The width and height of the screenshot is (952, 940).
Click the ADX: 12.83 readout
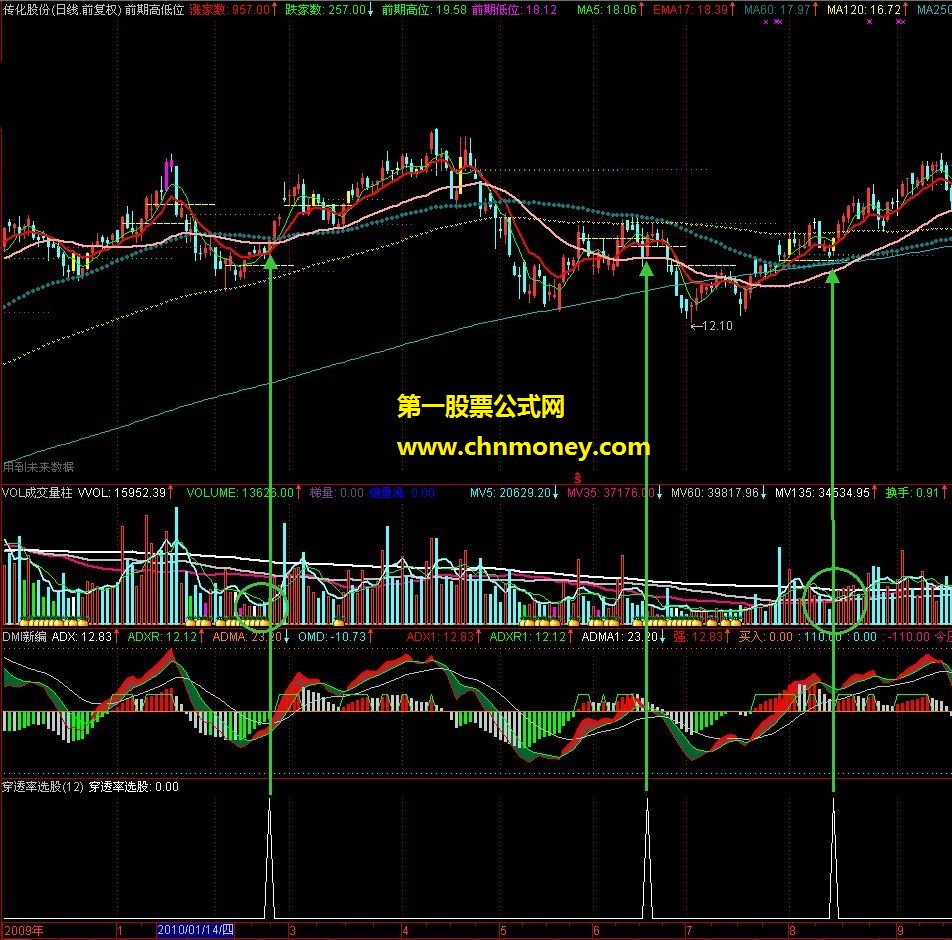pos(82,636)
